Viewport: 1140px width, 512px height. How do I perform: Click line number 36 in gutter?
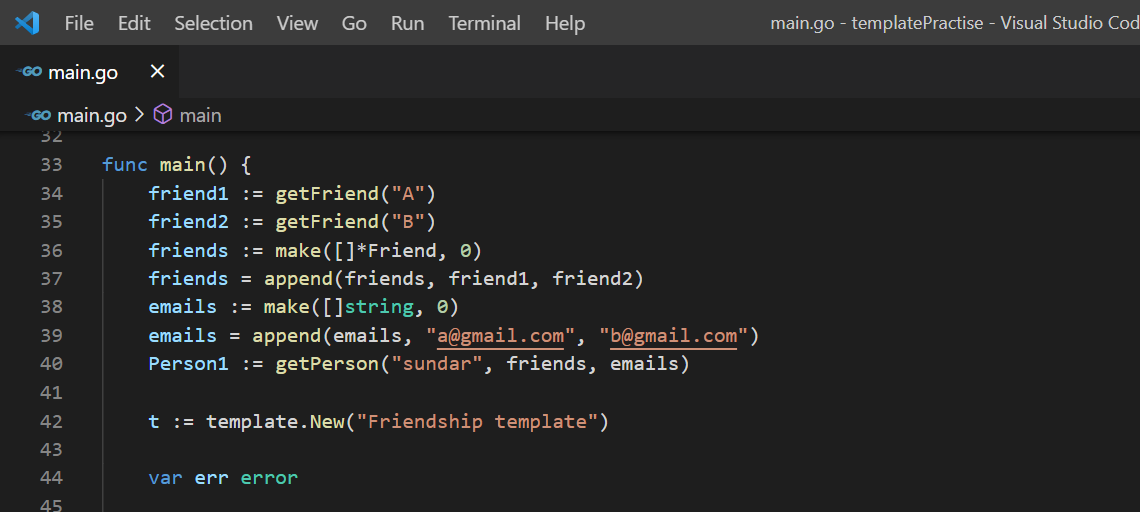(x=51, y=250)
